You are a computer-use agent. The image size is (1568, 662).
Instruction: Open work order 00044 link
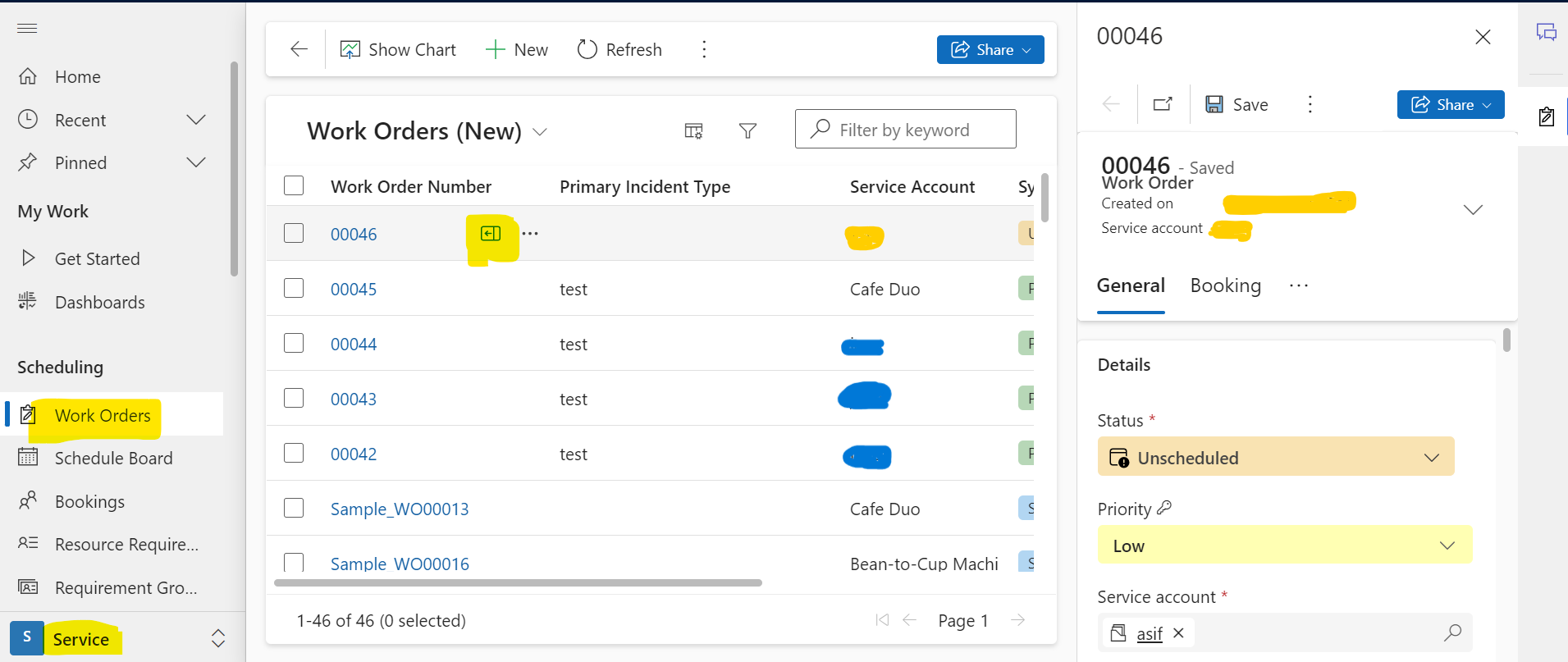pyautogui.click(x=354, y=344)
